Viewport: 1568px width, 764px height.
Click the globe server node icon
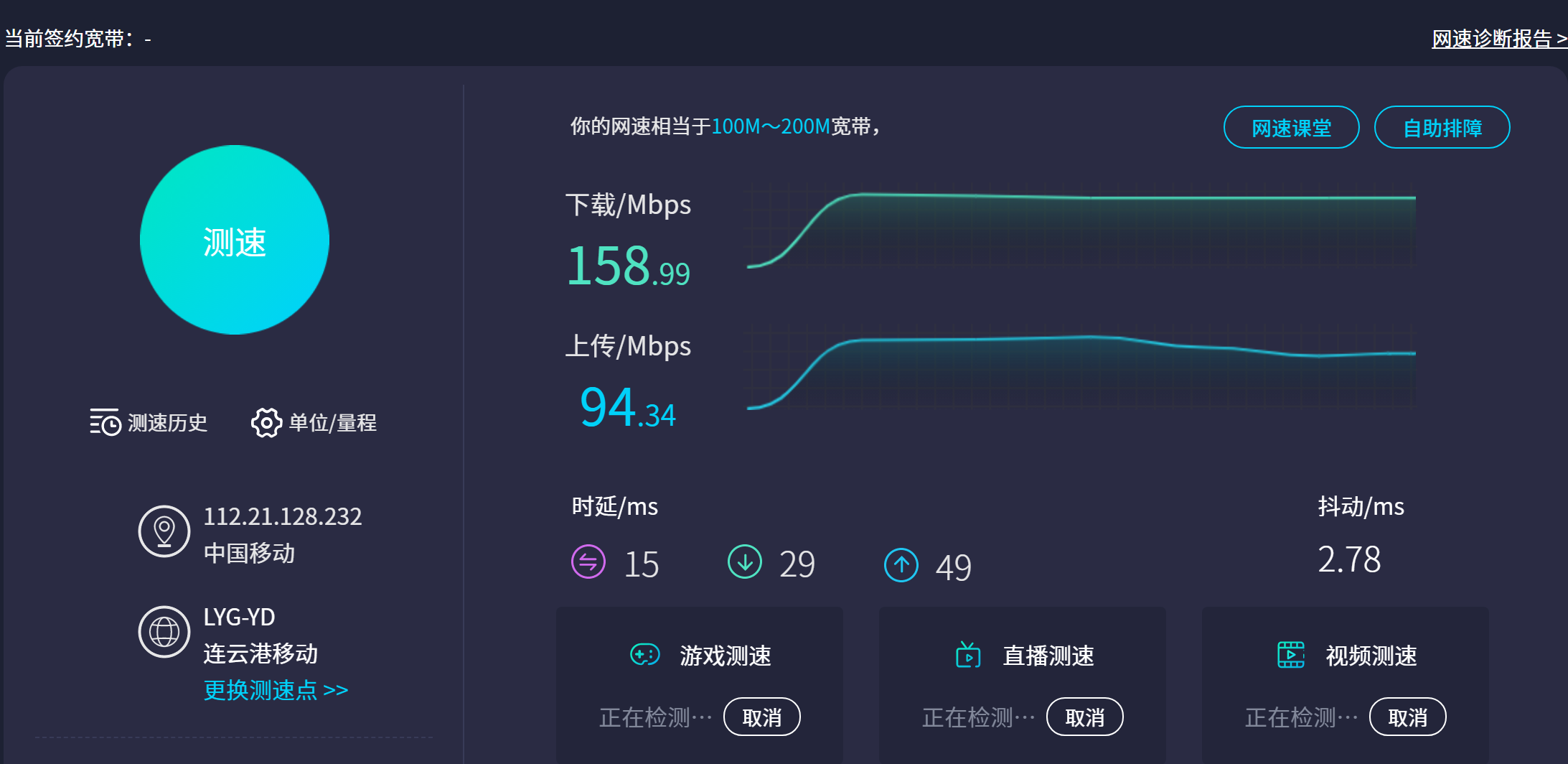[164, 632]
